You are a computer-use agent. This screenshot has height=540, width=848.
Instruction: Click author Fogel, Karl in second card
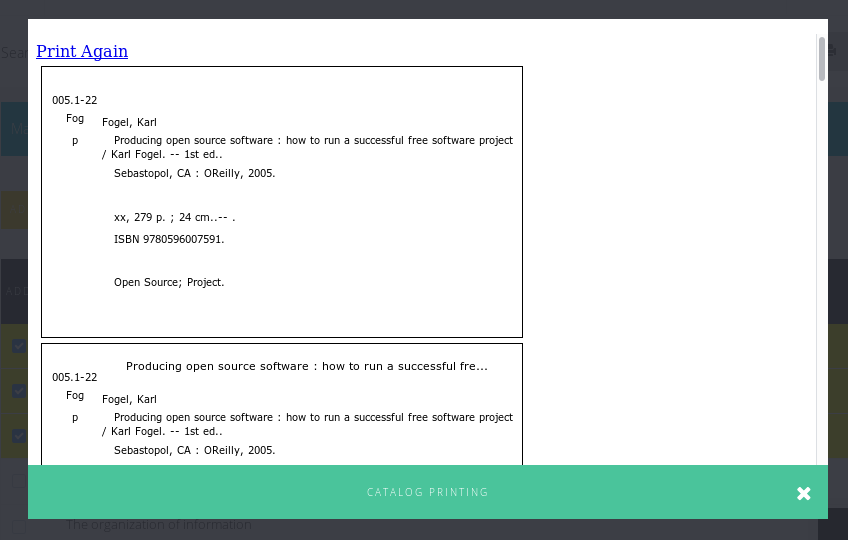(x=129, y=399)
